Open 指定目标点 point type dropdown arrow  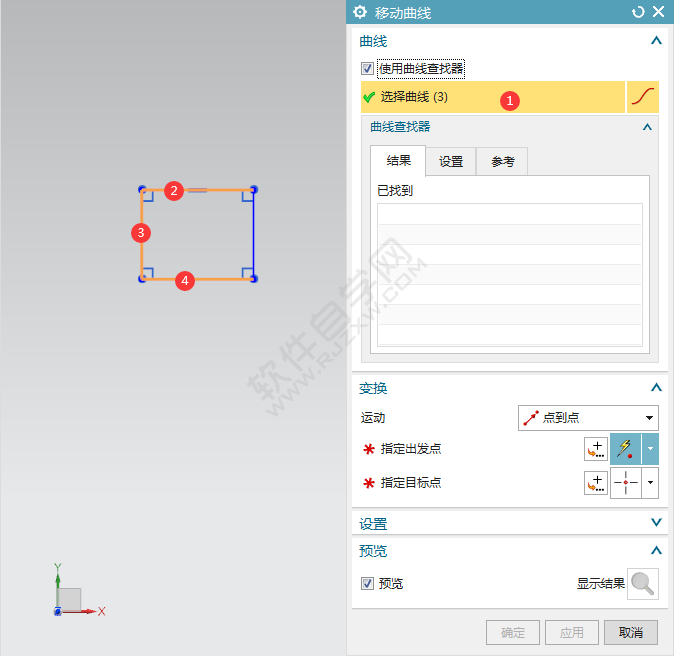click(650, 483)
